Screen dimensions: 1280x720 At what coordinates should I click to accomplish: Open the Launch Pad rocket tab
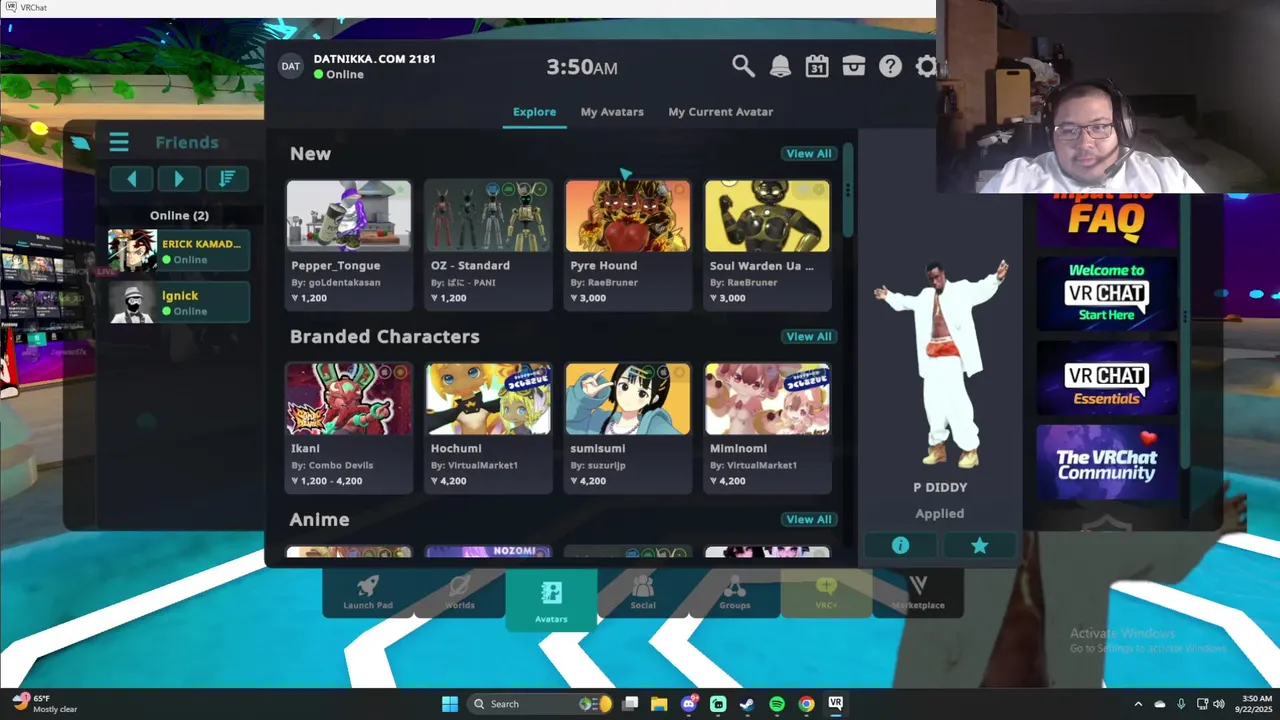[368, 593]
